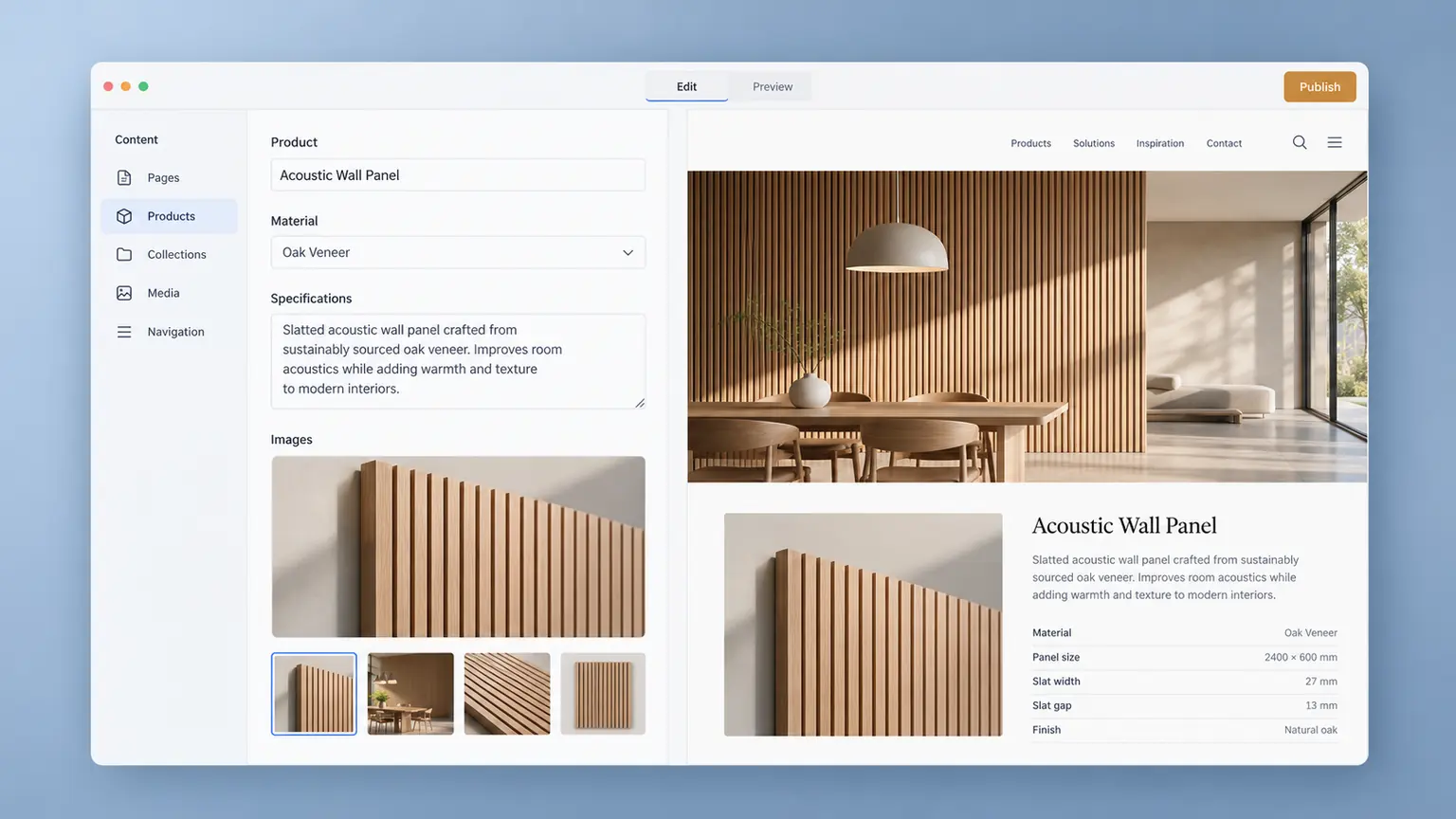Image resolution: width=1456 pixels, height=819 pixels.
Task: Click the 'Oak Veneer' value in preview specs
Action: [x=1310, y=632]
